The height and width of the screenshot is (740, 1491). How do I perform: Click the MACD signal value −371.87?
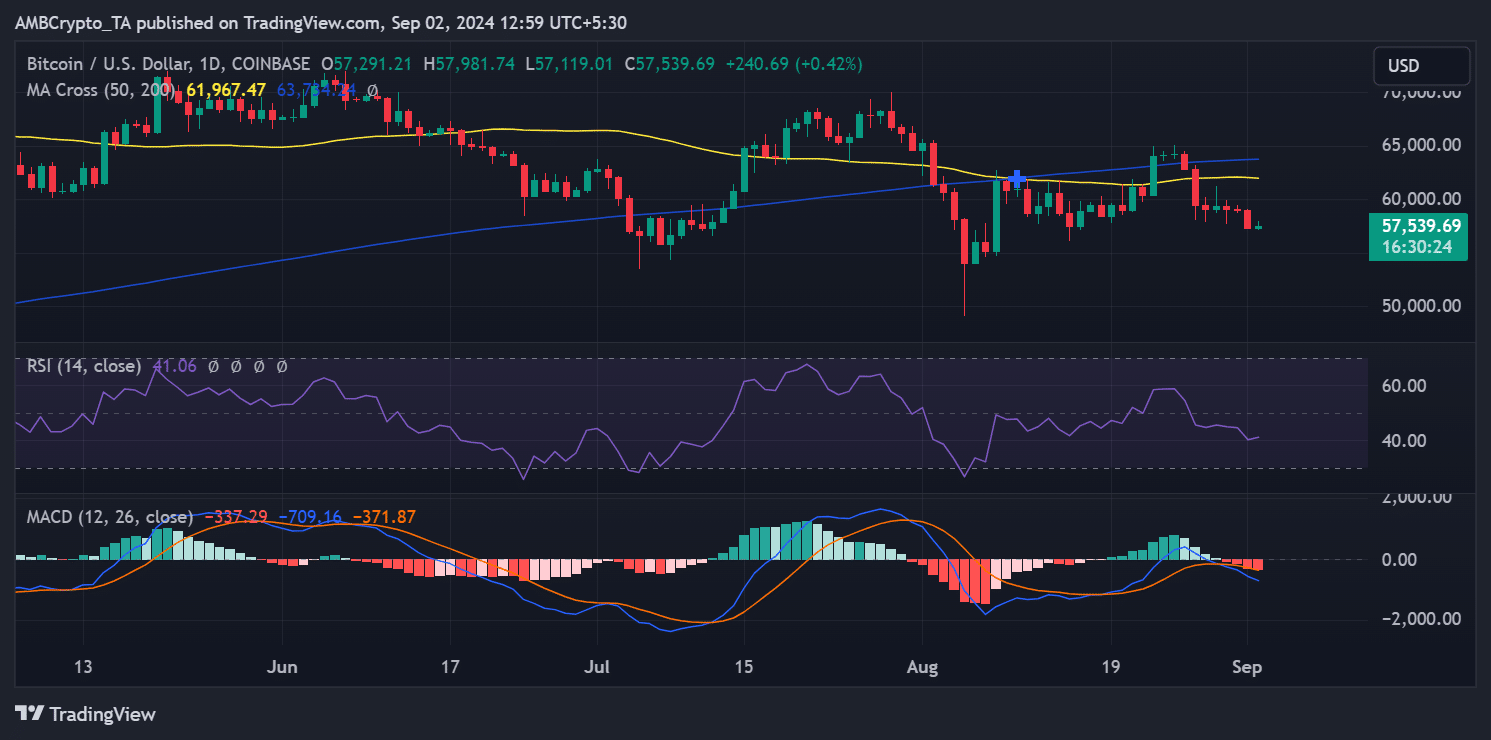click(382, 517)
